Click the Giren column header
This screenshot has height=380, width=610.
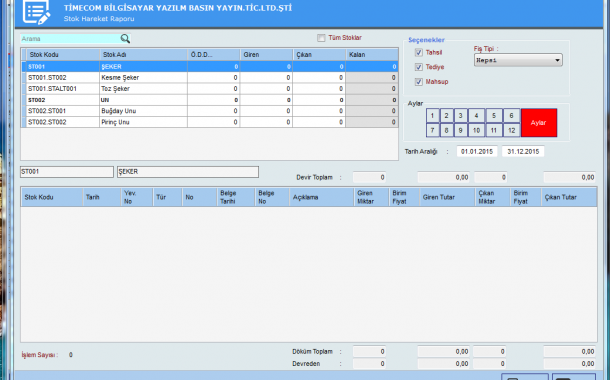coord(266,54)
